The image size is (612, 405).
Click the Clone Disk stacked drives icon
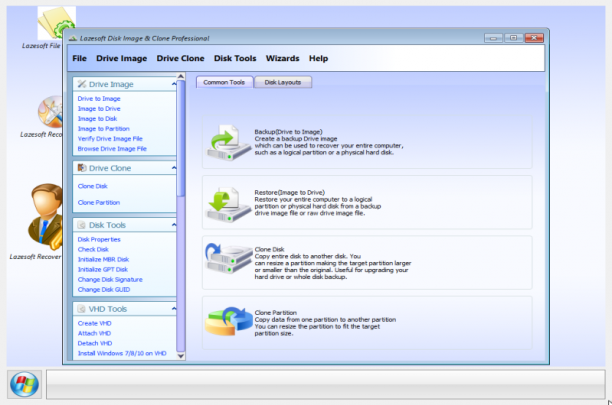tap(229, 258)
